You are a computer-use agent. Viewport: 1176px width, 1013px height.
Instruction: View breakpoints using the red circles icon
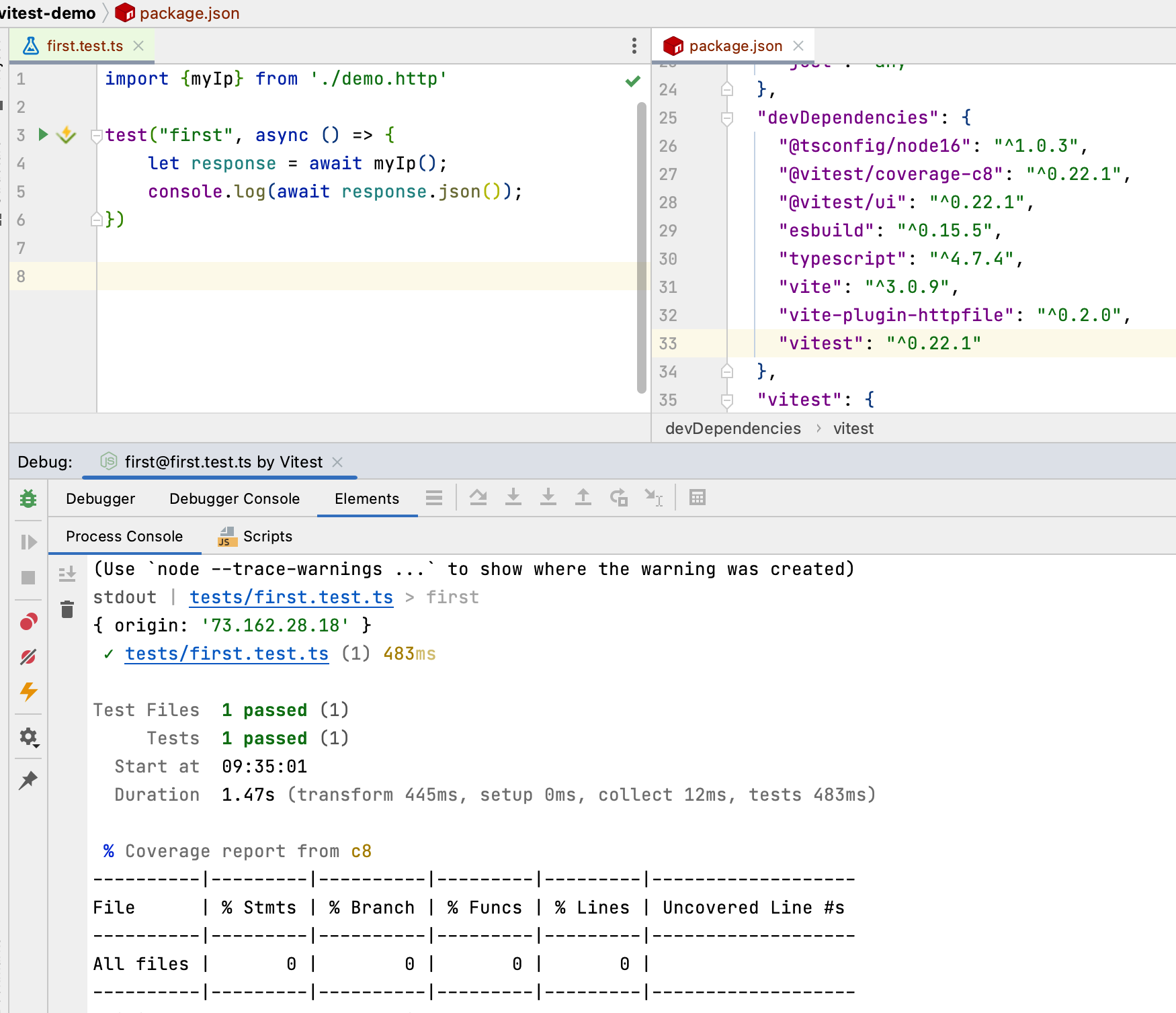(28, 622)
